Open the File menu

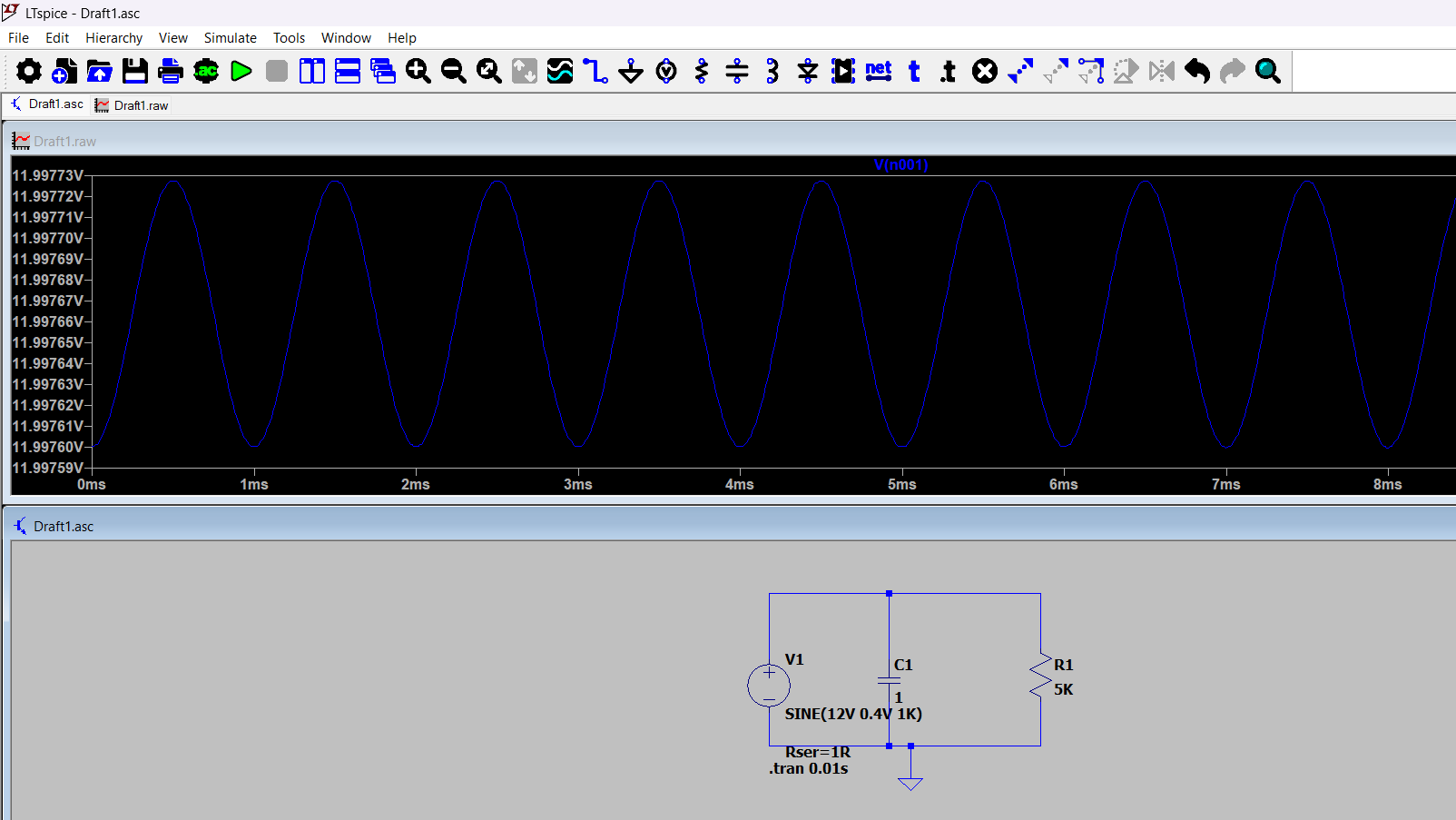pos(18,38)
